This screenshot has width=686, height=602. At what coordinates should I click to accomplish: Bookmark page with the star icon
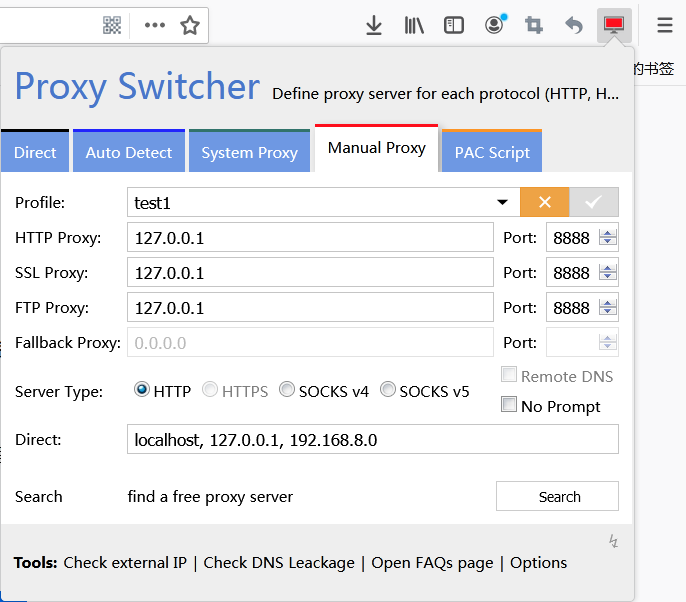[190, 25]
